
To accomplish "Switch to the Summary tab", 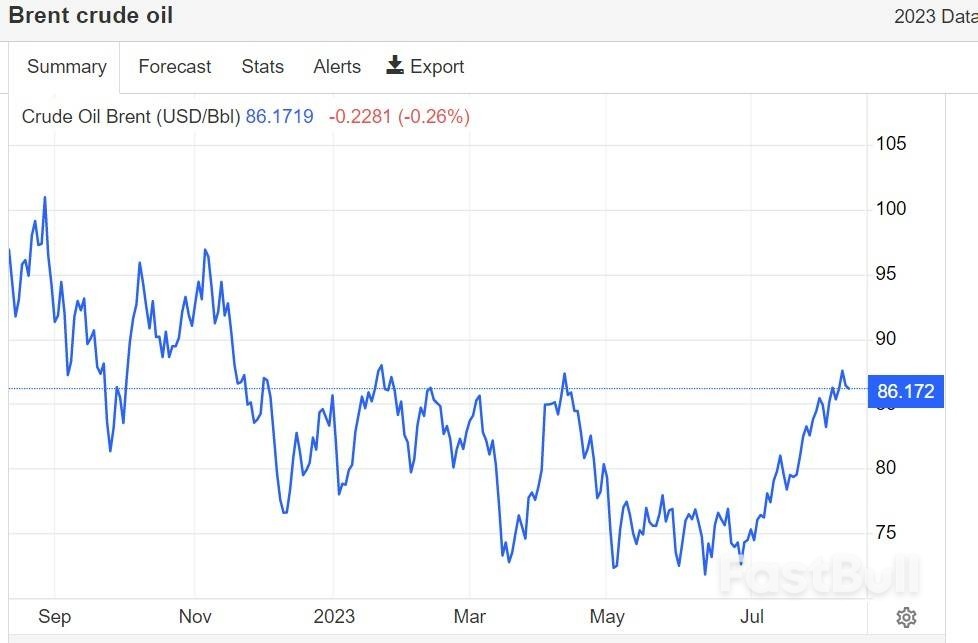I will click(x=66, y=67).
